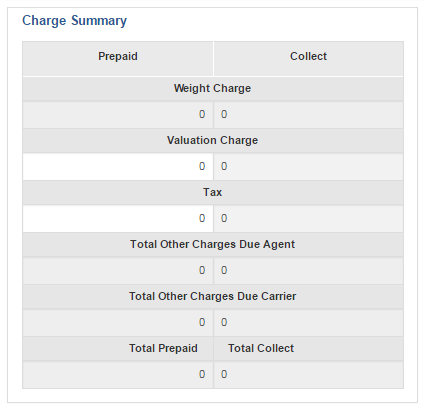Screen dimensions: 424x408
Task: Click the Valuation Charge row heading
Action: coord(212,140)
